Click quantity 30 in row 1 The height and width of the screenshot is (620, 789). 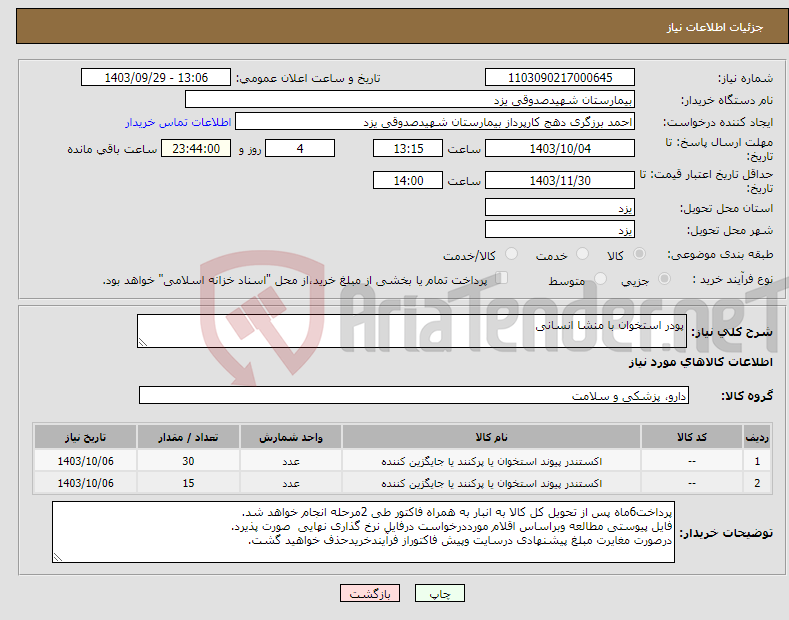pos(188,461)
